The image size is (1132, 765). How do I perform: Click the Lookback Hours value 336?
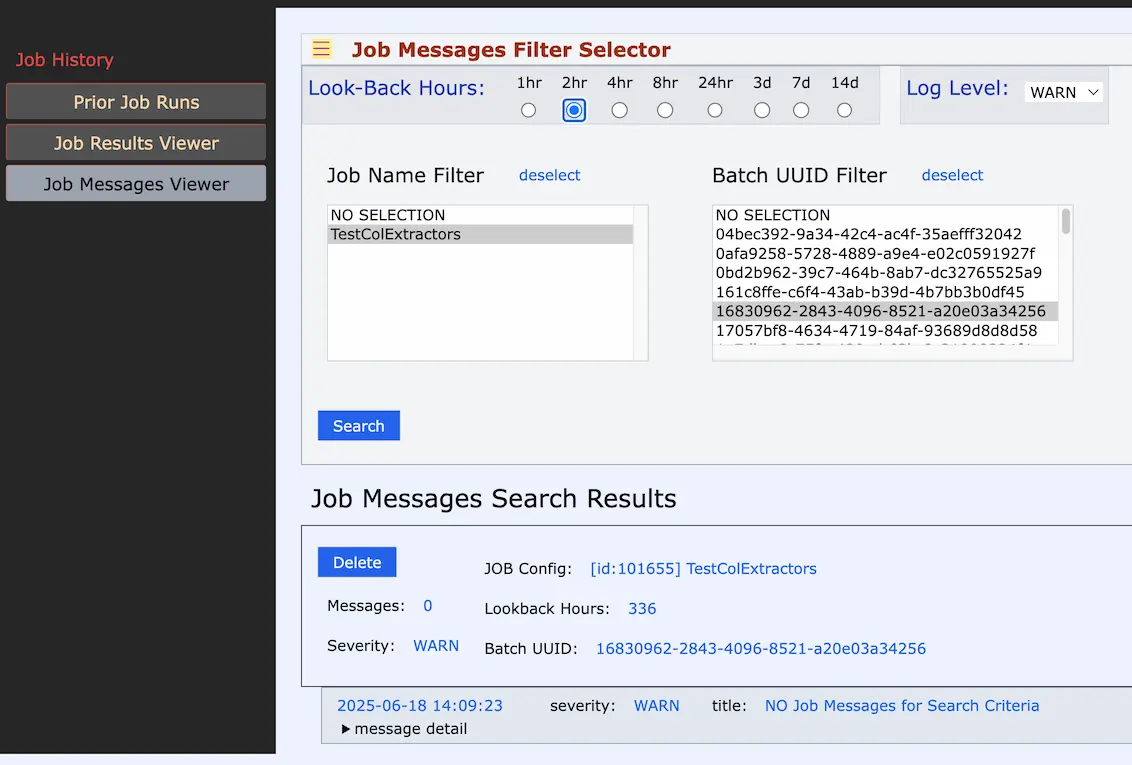pos(642,609)
